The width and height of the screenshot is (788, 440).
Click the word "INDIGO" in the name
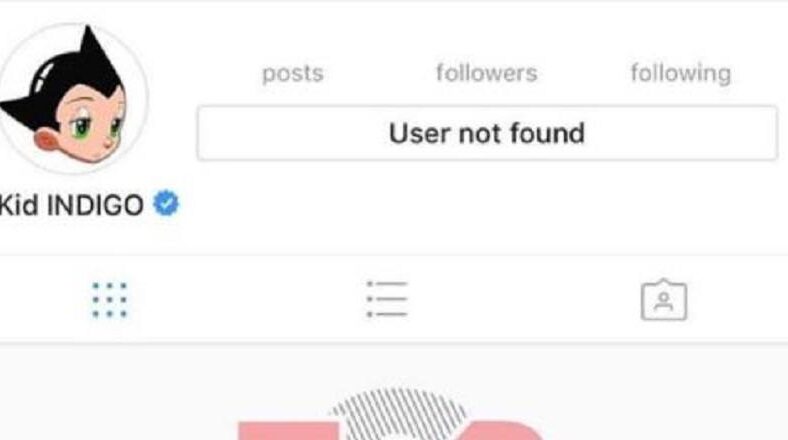click(x=95, y=205)
